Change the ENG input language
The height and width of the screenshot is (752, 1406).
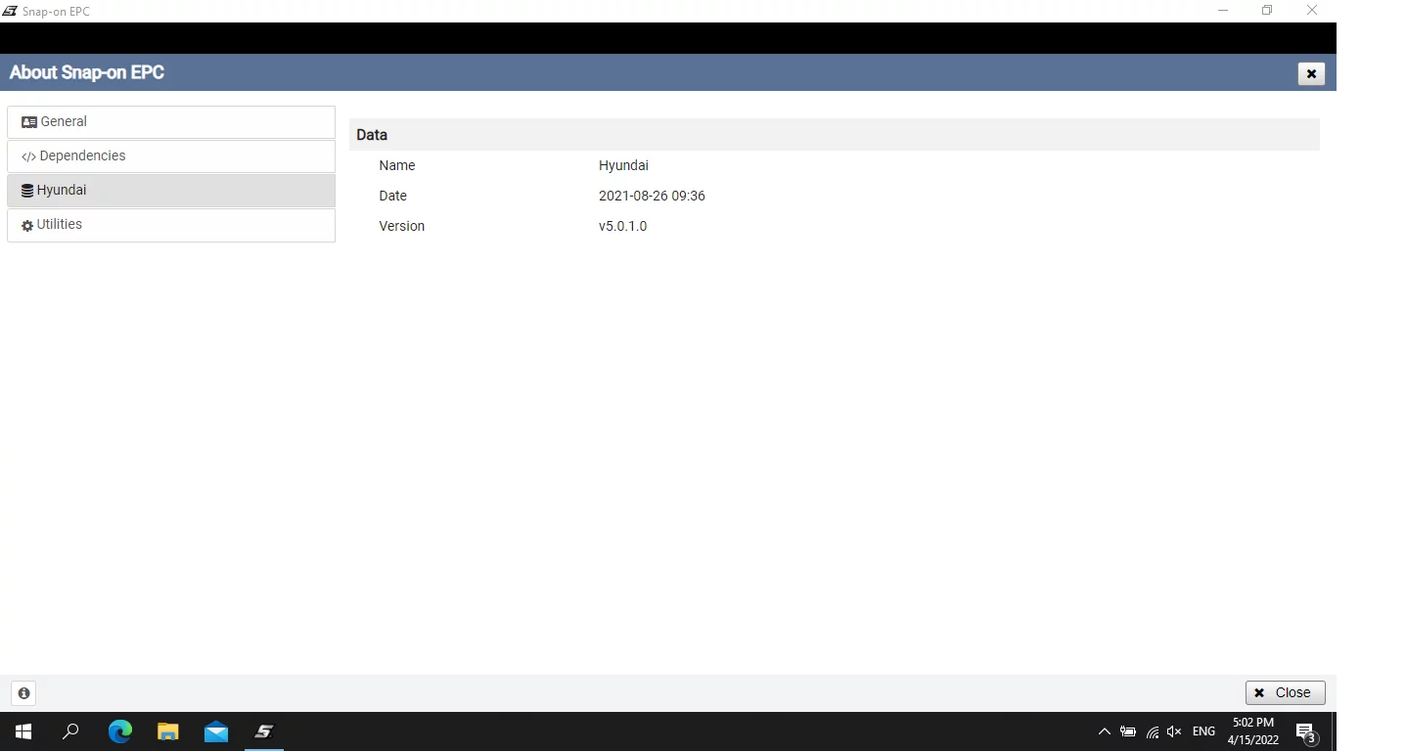[x=1204, y=732]
